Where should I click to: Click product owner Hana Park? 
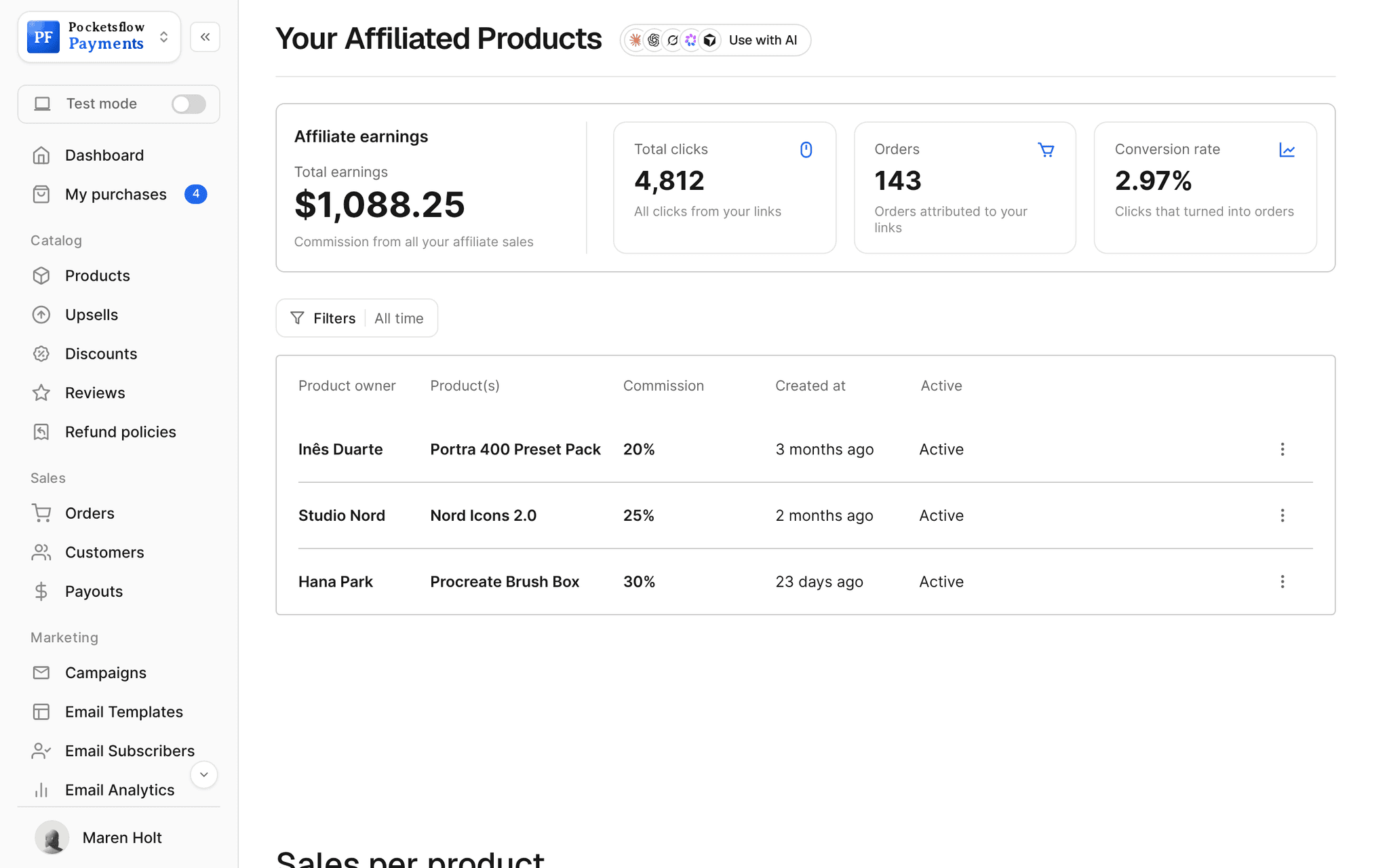[336, 582]
